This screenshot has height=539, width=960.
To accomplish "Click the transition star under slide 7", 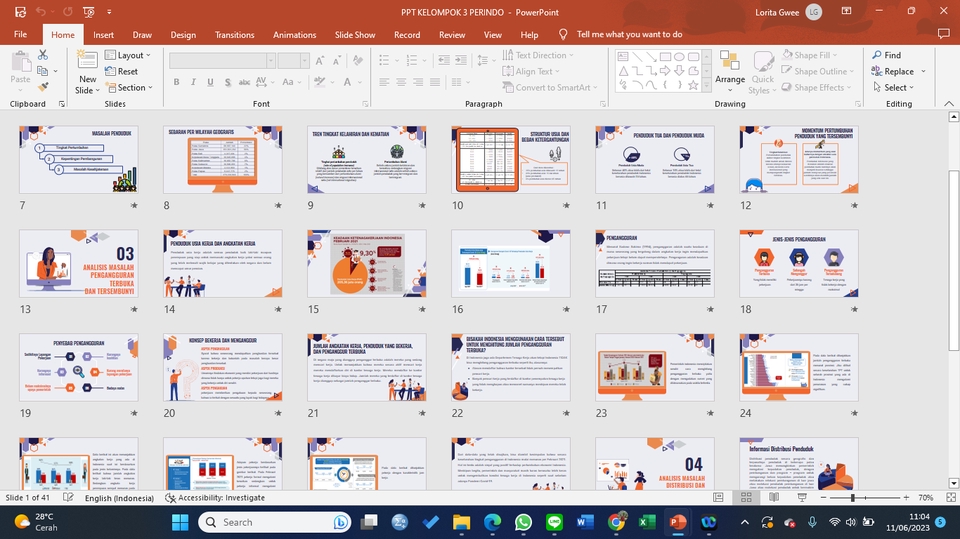I will click(x=133, y=206).
